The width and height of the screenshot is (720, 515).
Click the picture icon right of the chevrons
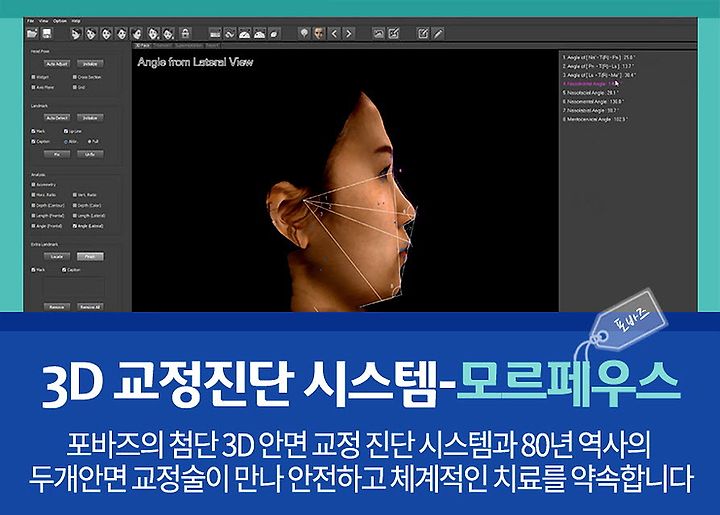tap(378, 34)
